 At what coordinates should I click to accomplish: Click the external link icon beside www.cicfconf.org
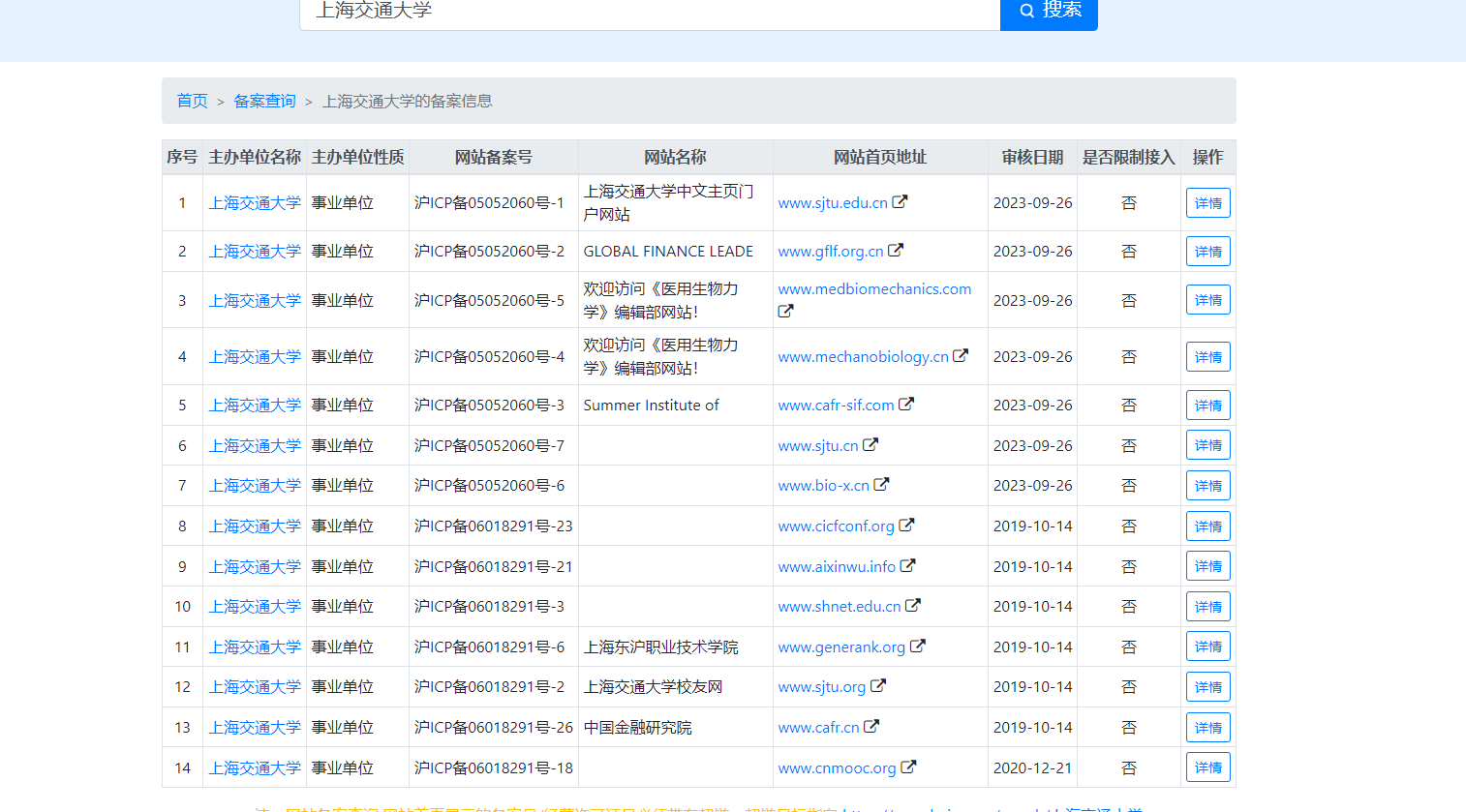pos(906,526)
